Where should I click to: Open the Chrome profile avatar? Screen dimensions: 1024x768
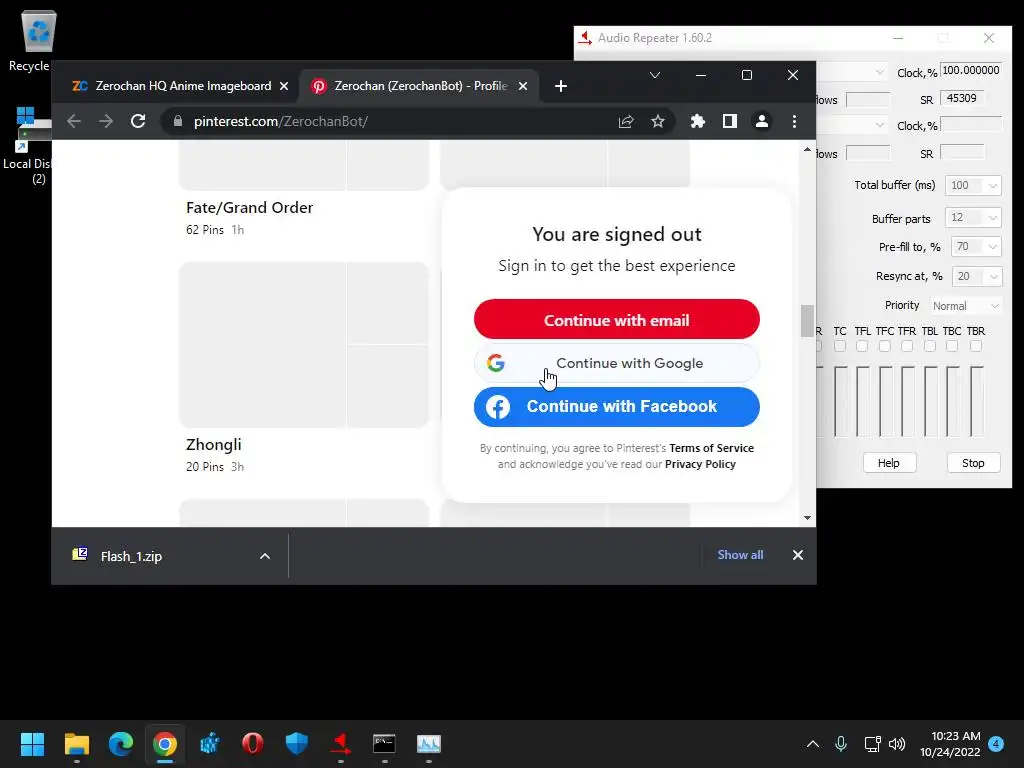pyautogui.click(x=761, y=121)
